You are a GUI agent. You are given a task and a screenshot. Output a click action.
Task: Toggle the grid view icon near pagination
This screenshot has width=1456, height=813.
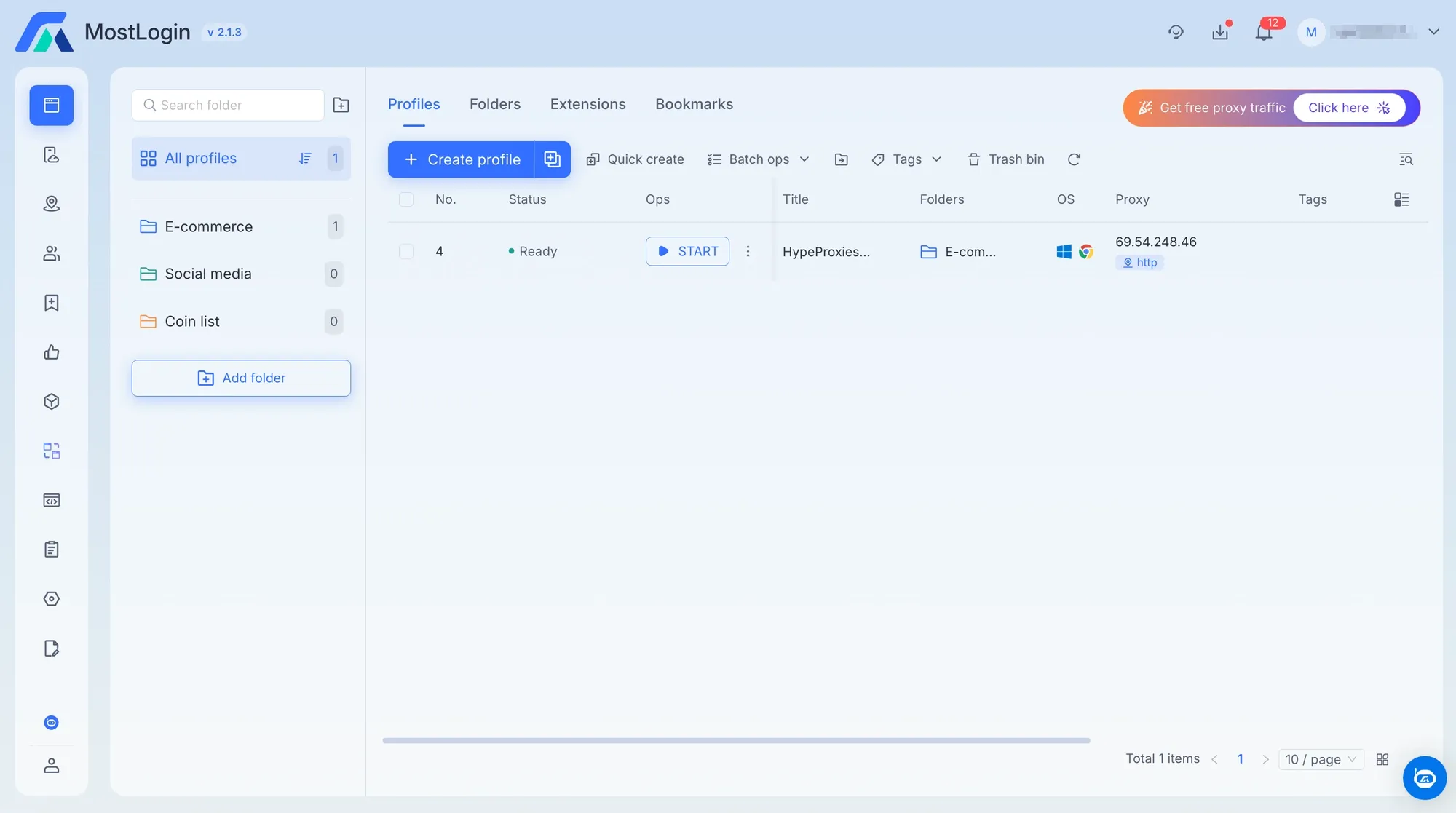[1382, 759]
